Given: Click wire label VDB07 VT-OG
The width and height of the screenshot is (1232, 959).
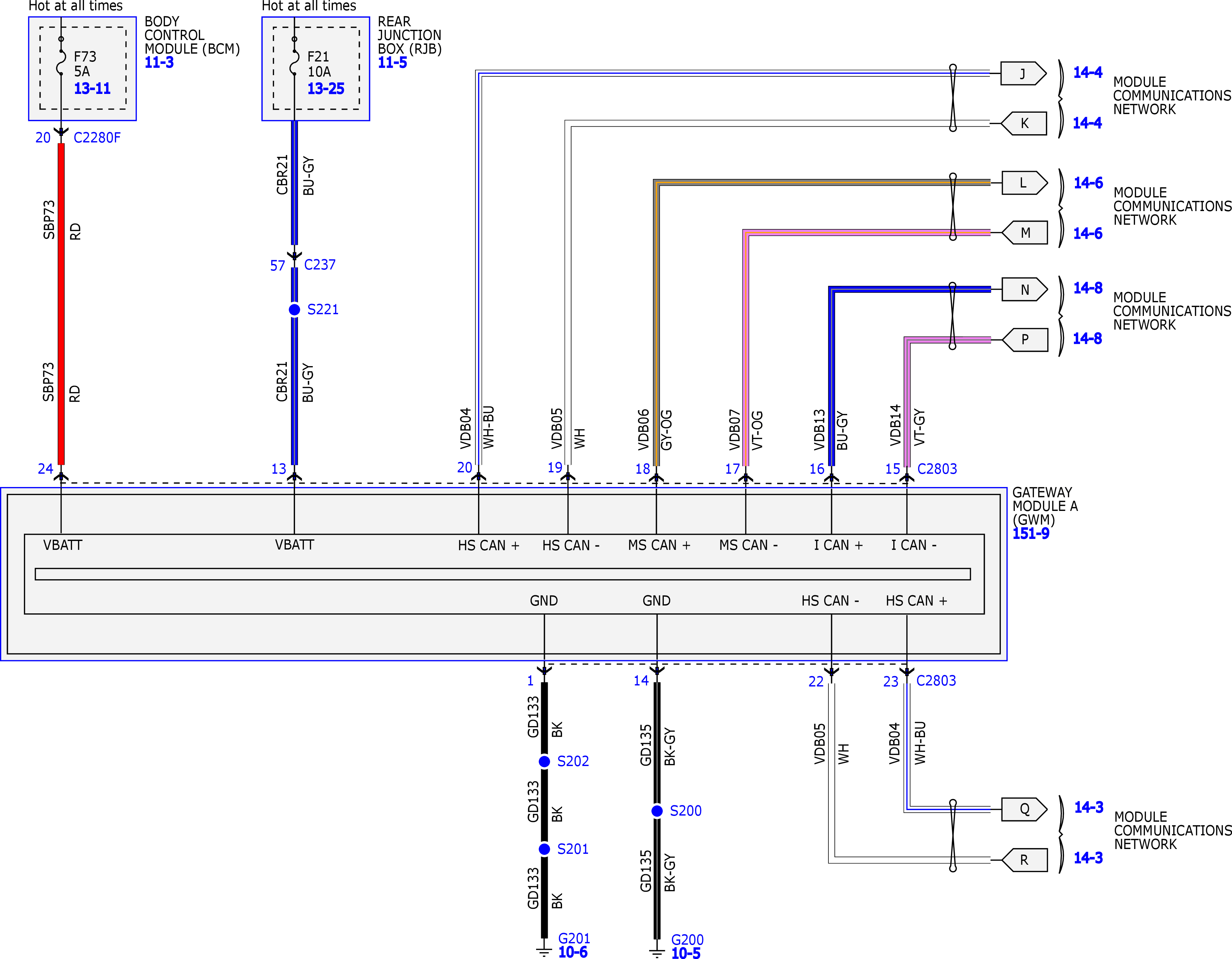Looking at the screenshot, I should (746, 430).
